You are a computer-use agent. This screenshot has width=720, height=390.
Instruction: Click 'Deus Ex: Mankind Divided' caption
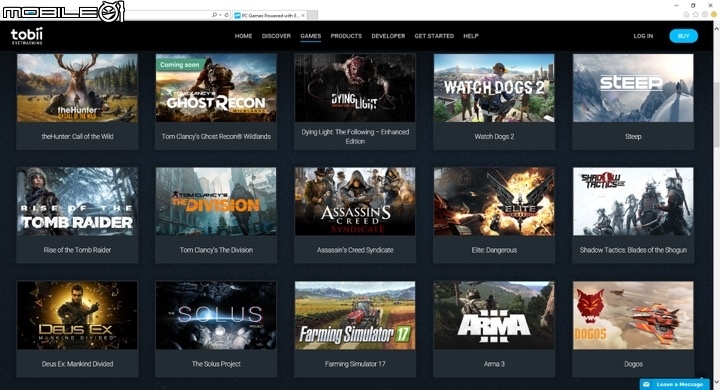click(77, 364)
